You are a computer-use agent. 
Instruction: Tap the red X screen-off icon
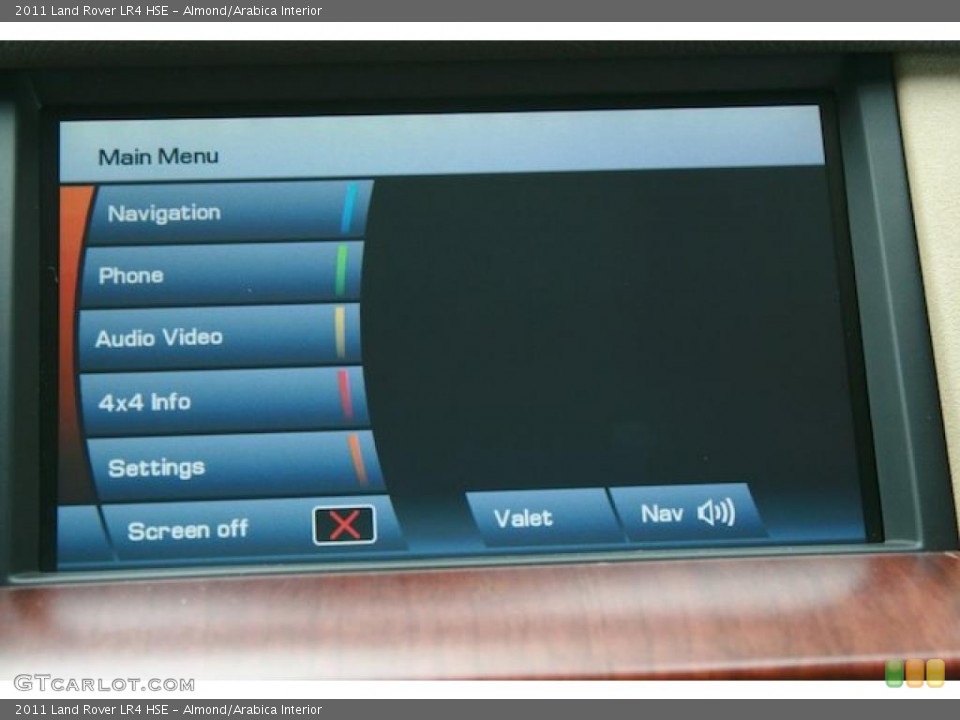point(344,525)
